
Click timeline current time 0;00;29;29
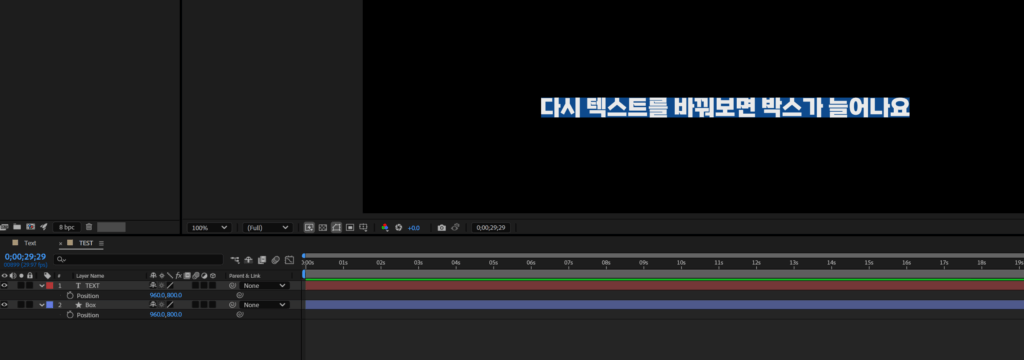[x=25, y=257]
